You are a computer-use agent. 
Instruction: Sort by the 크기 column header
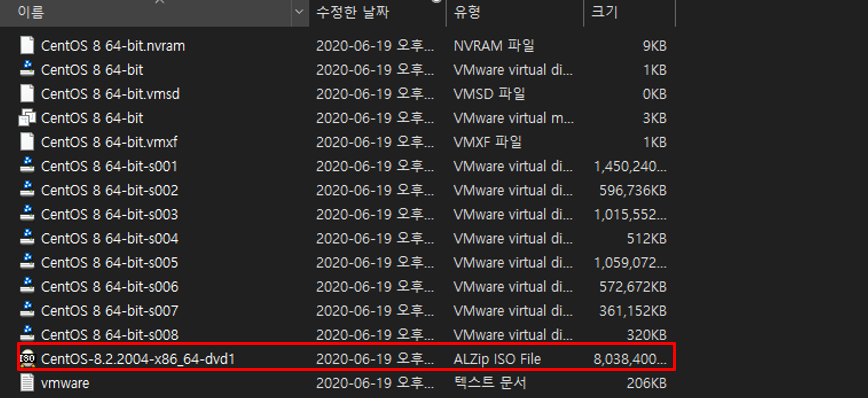629,12
